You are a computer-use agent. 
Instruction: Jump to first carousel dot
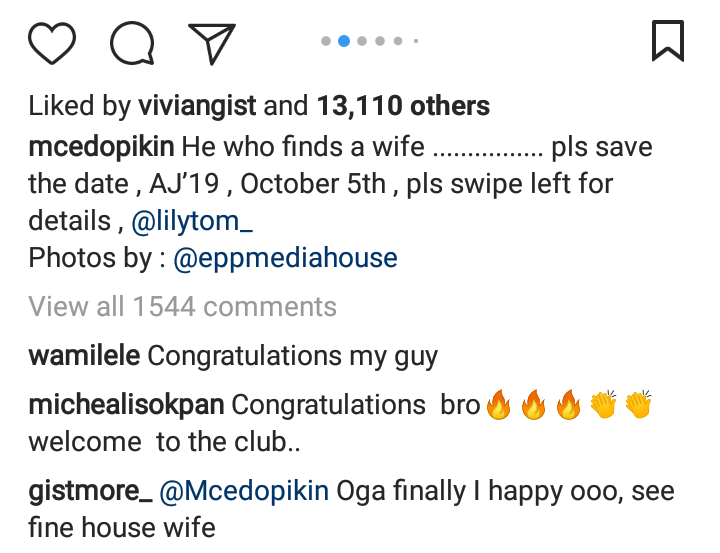326,41
